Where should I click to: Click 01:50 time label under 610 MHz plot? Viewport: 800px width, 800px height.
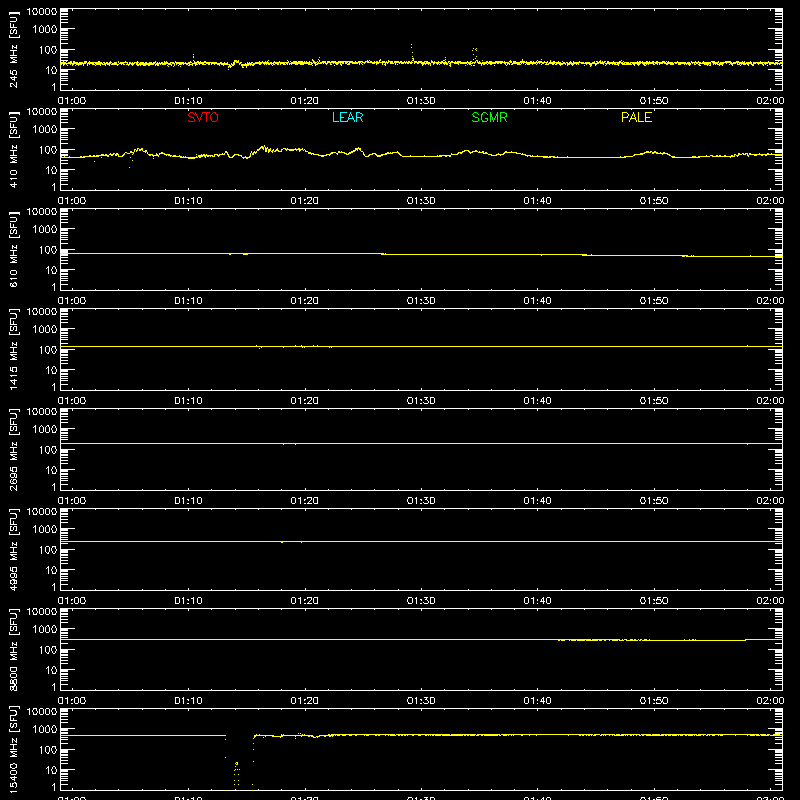pyautogui.click(x=654, y=301)
